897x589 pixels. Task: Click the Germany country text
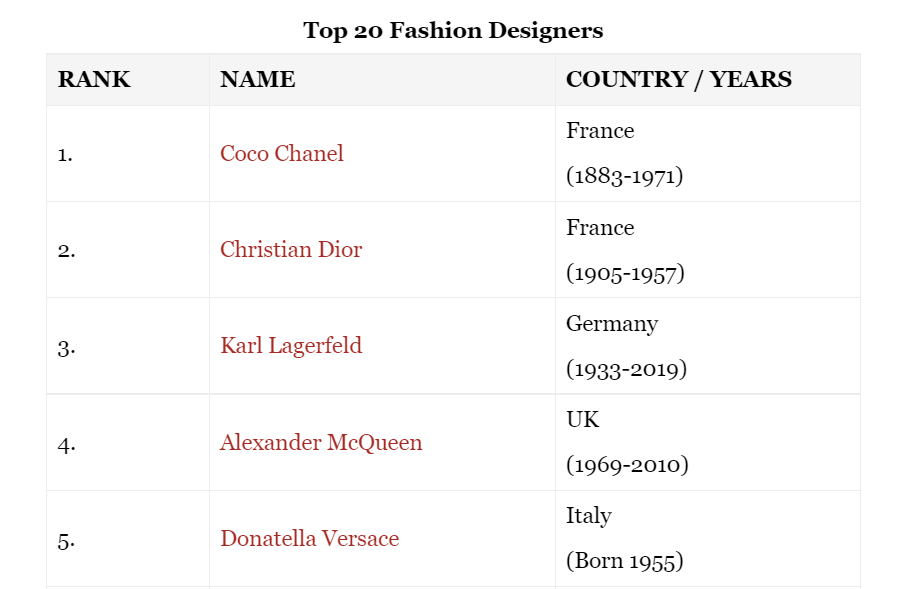tap(612, 324)
